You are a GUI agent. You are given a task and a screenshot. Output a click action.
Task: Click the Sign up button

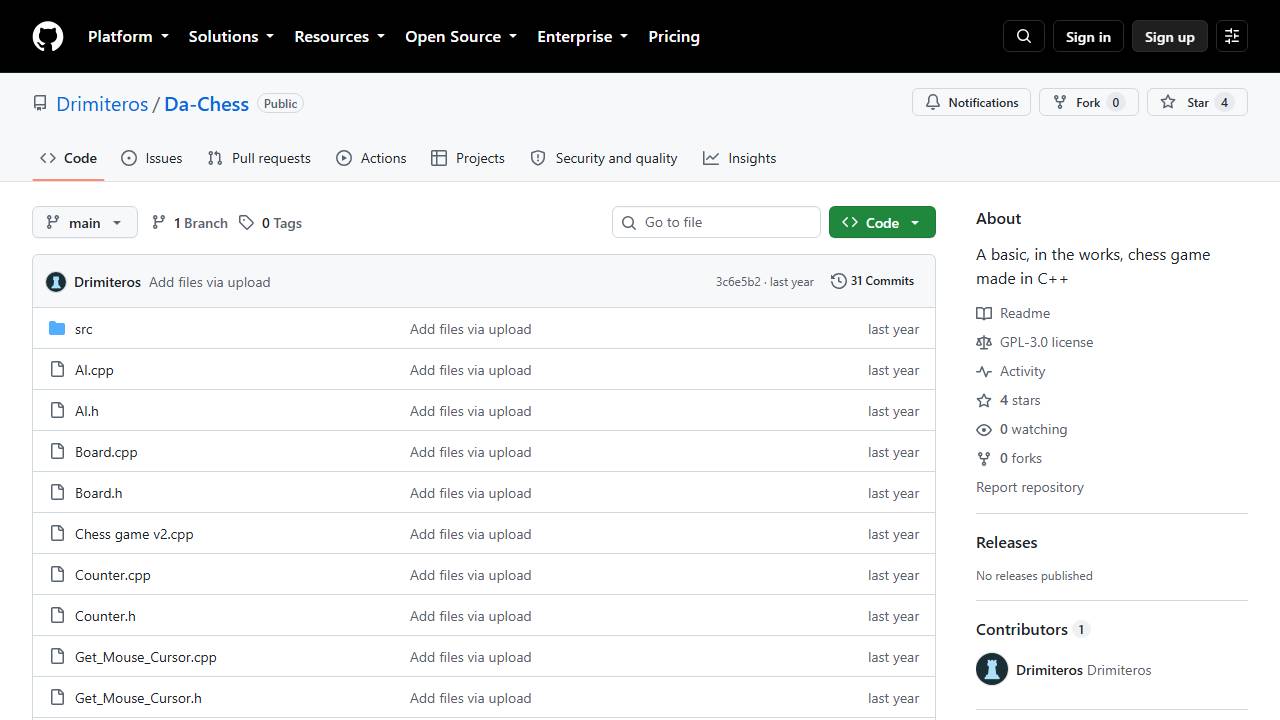point(1170,36)
